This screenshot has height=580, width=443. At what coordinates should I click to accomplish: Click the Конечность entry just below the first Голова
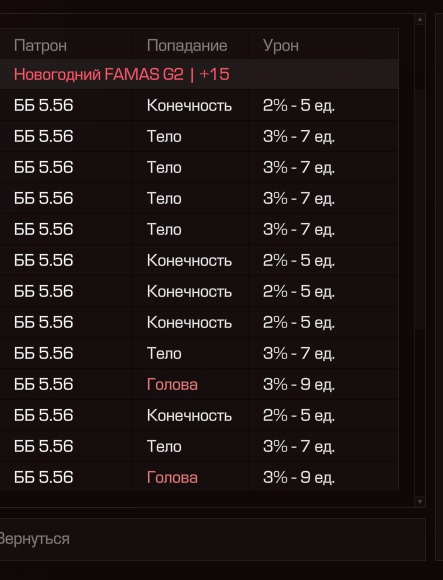(189, 415)
